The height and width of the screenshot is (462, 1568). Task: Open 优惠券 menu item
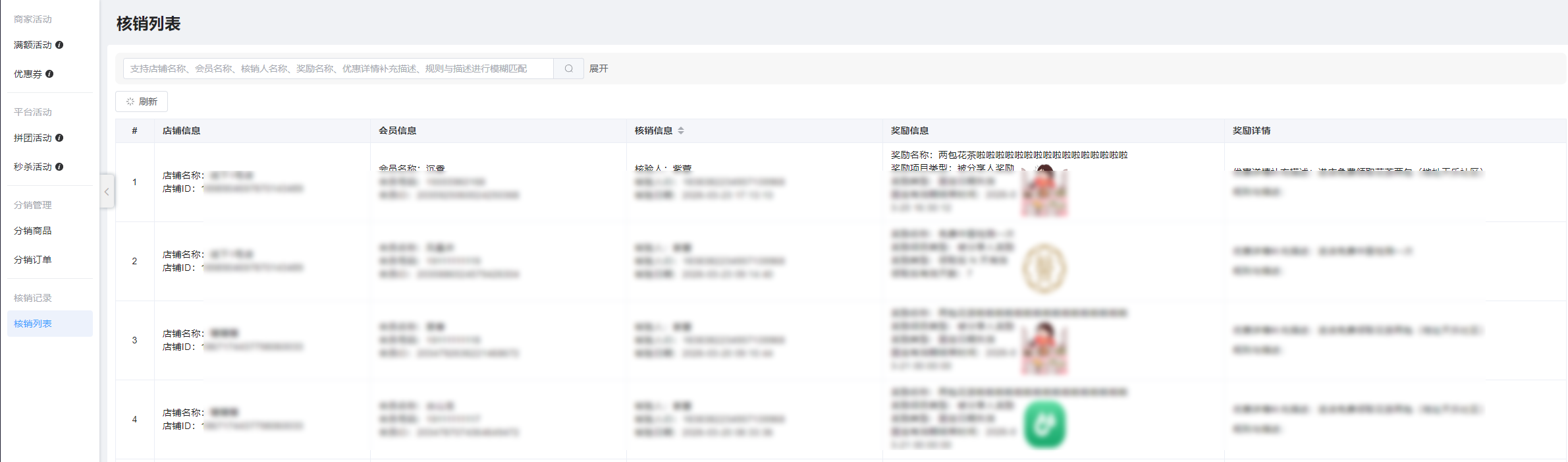coord(28,74)
